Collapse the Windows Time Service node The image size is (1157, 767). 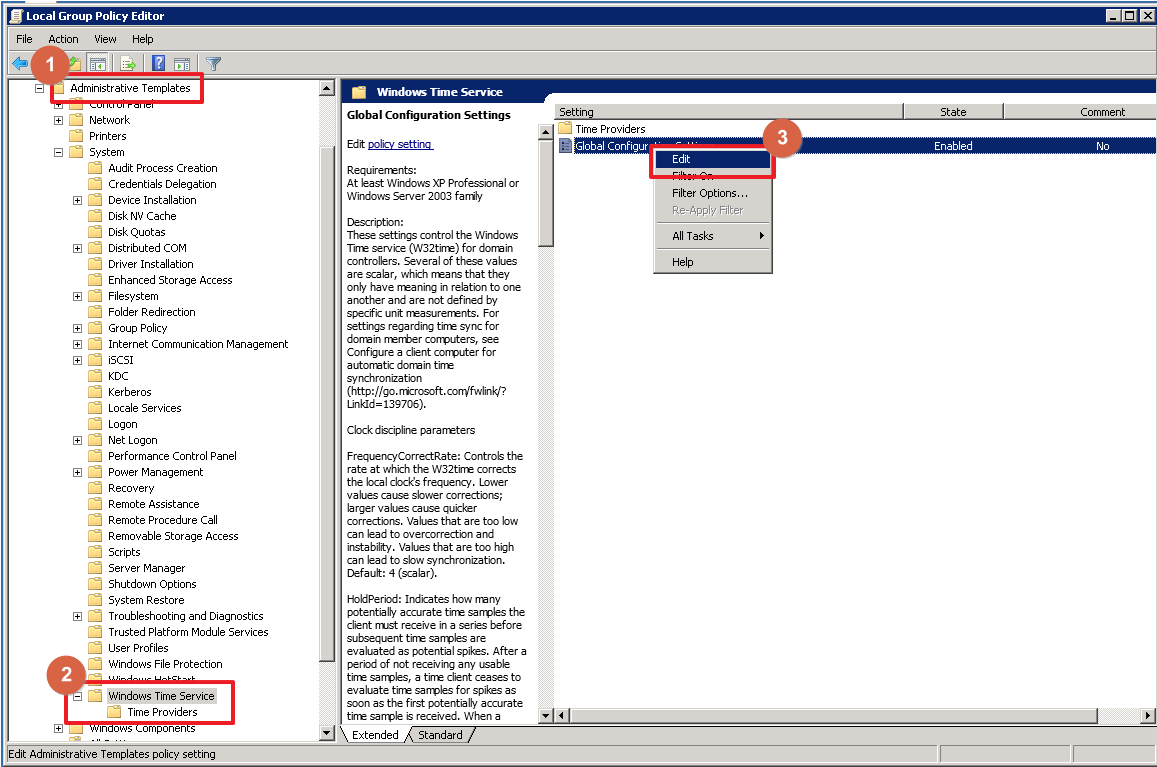coord(77,696)
